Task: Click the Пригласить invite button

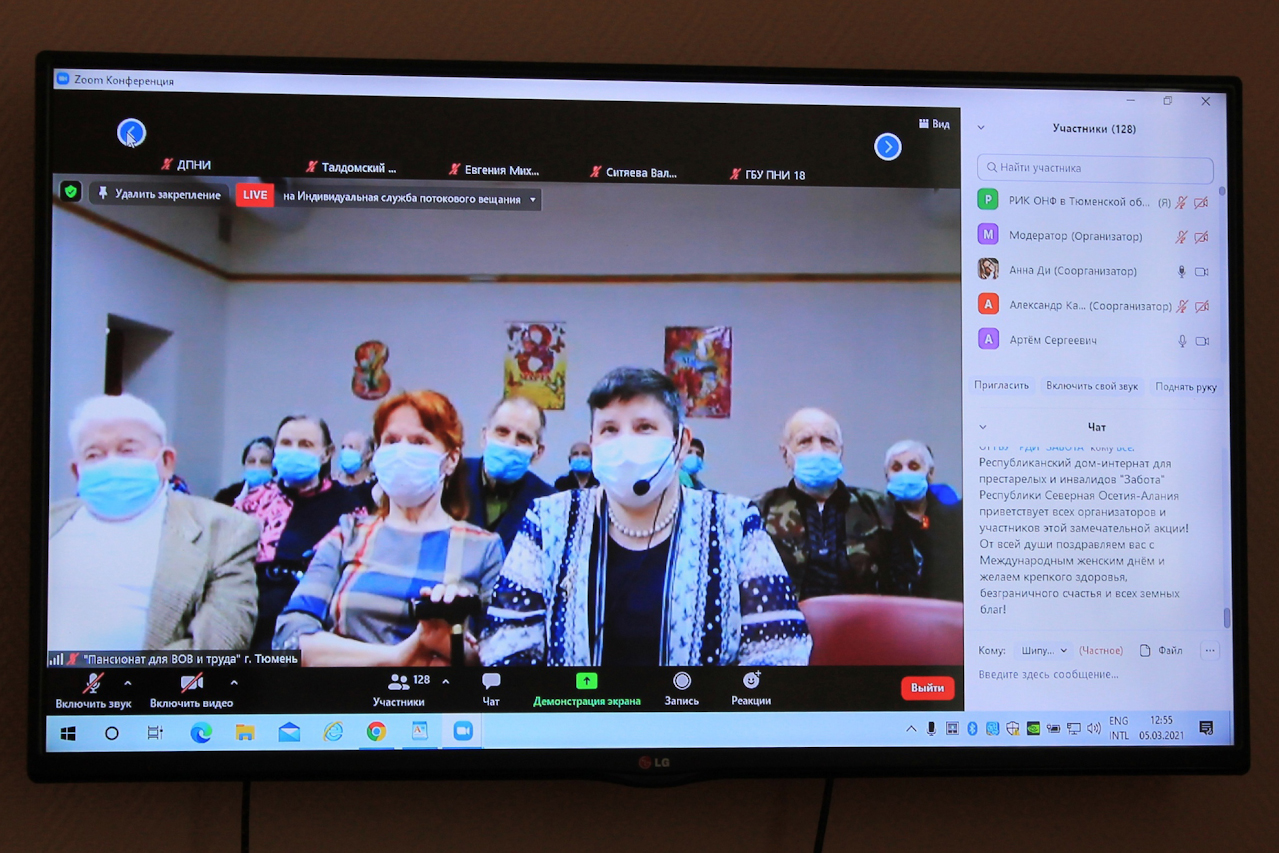Action: tap(1001, 386)
